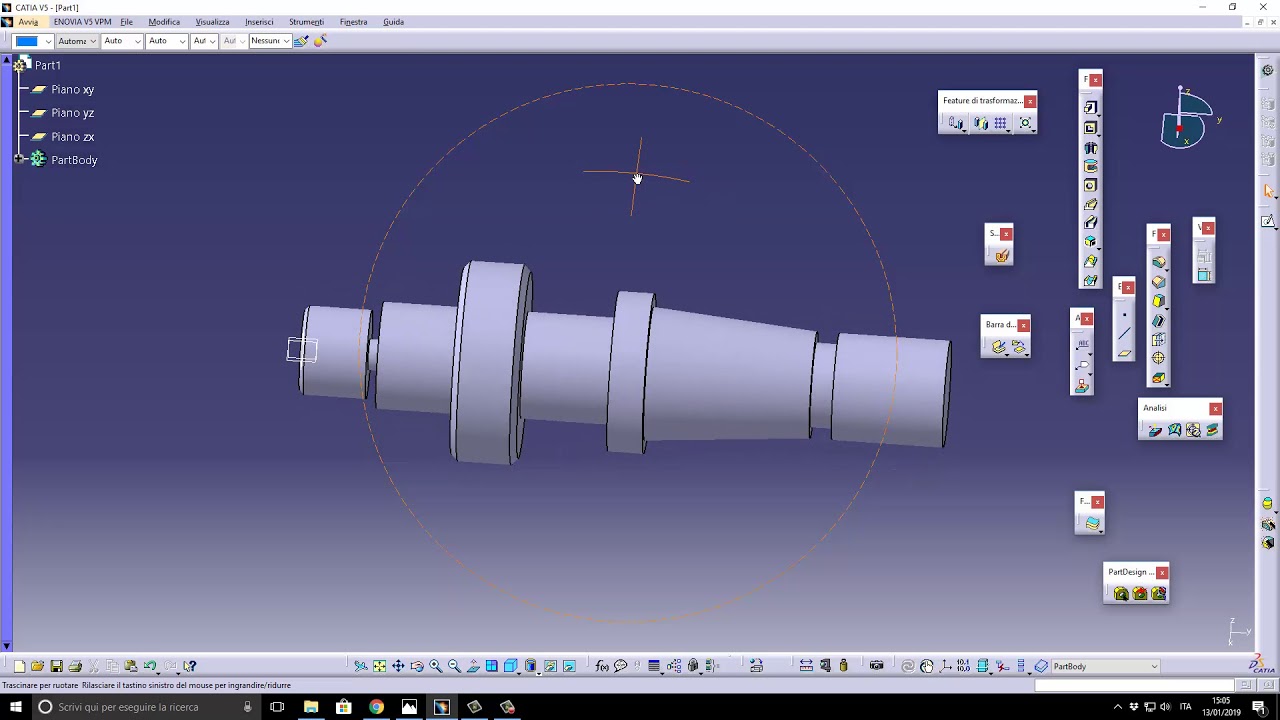The image size is (1280, 720).
Task: Select the Shell tool icon
Action: 1159,320
